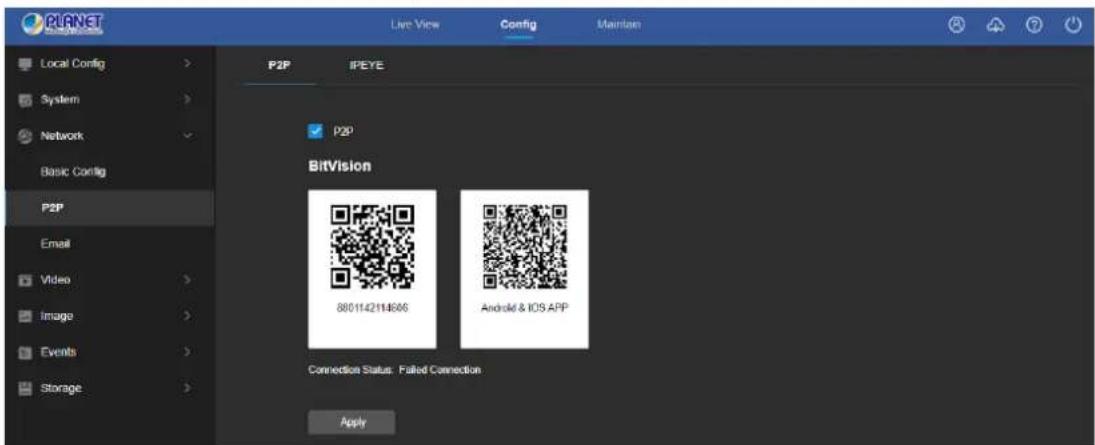1095x445 pixels.
Task: Open System menu label
Action: (59, 100)
